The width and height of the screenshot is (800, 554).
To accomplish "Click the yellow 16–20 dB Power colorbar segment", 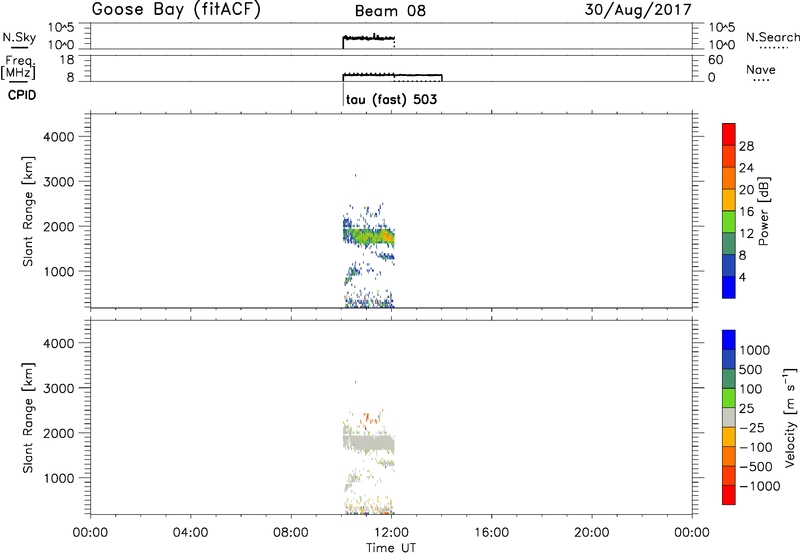I will click(729, 200).
